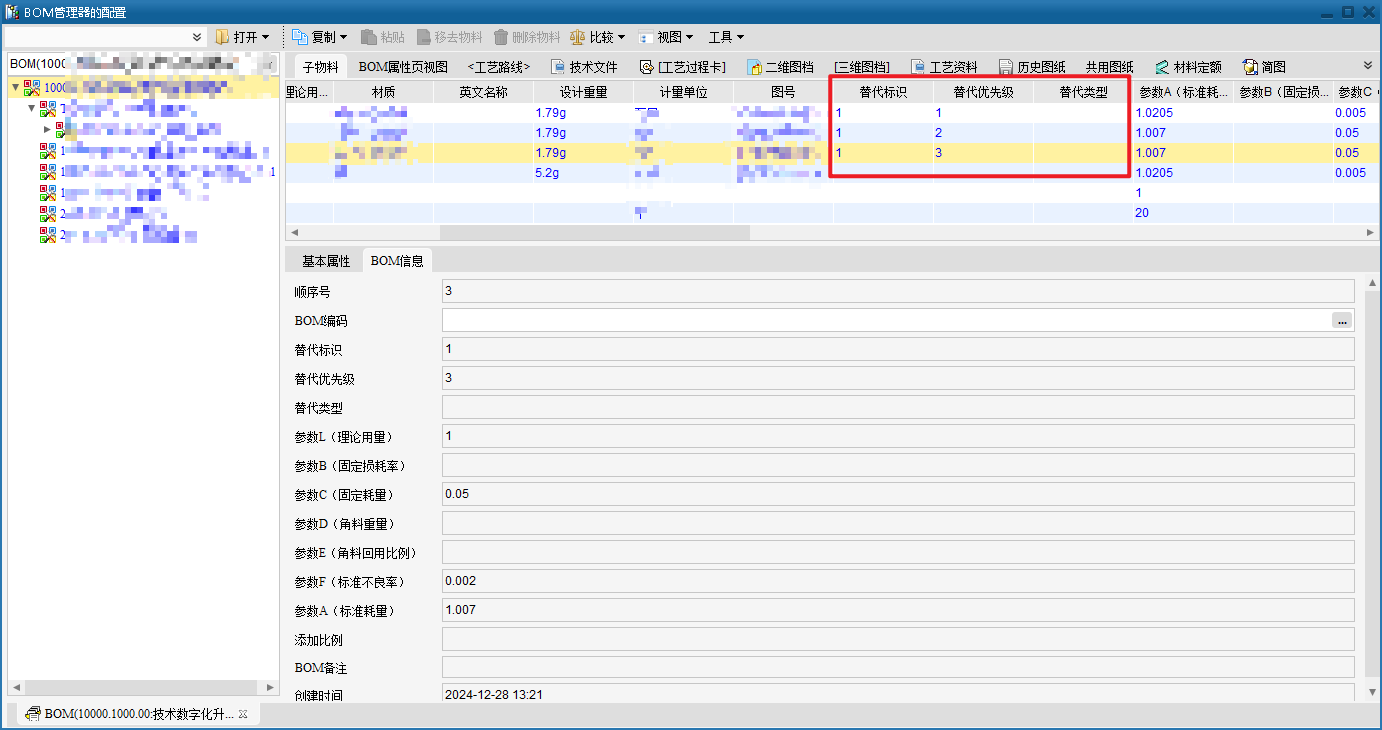Expand the top-left combo box dropdown
Viewport: 1382px width, 730px height.
[197, 37]
